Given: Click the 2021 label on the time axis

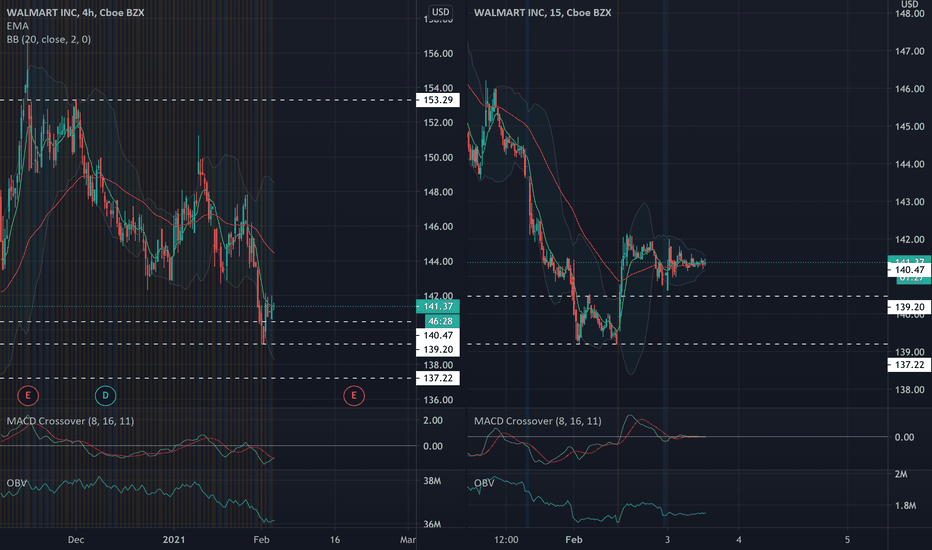Looking at the screenshot, I should coord(174,540).
